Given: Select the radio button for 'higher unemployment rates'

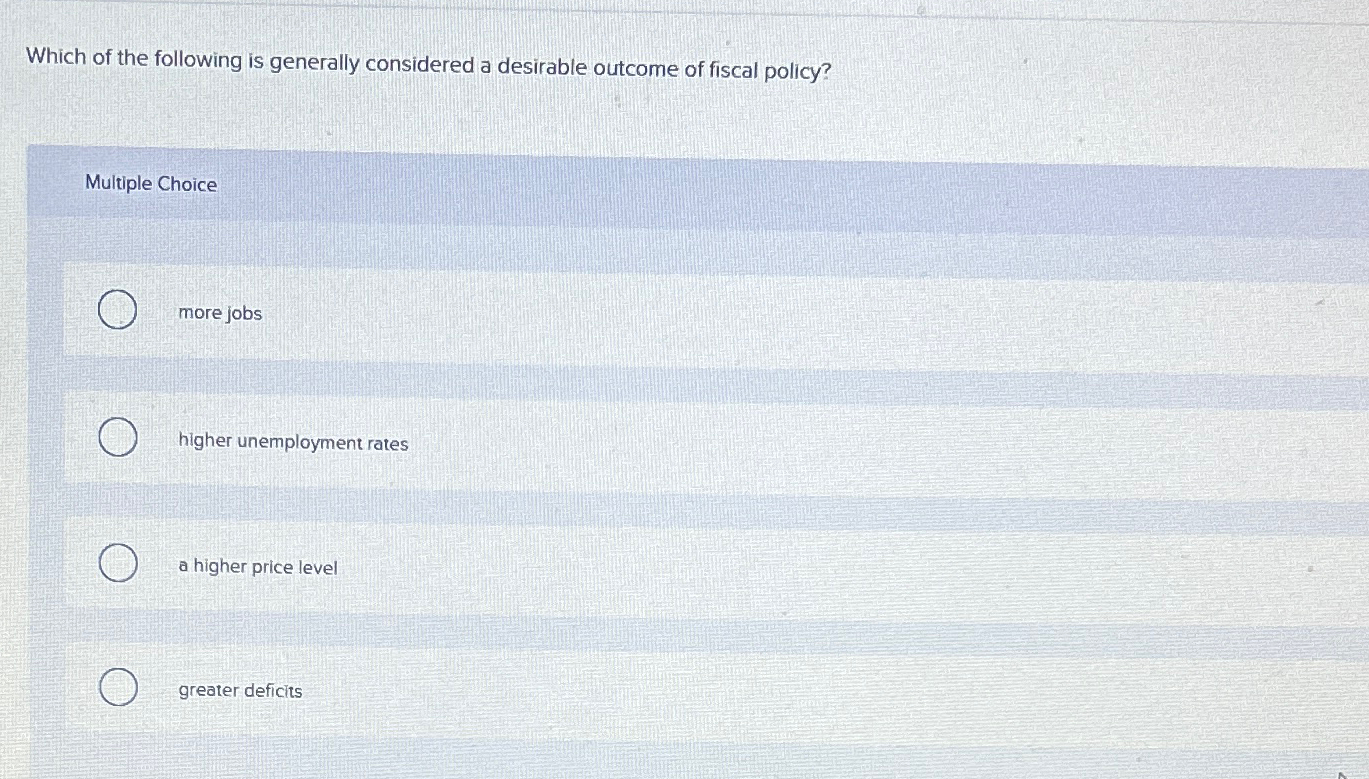Looking at the screenshot, I should [x=117, y=437].
